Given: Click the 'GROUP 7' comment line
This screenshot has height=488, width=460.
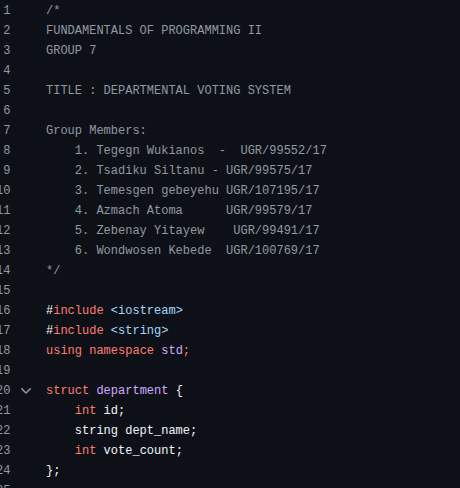Looking at the screenshot, I should coord(71,50).
